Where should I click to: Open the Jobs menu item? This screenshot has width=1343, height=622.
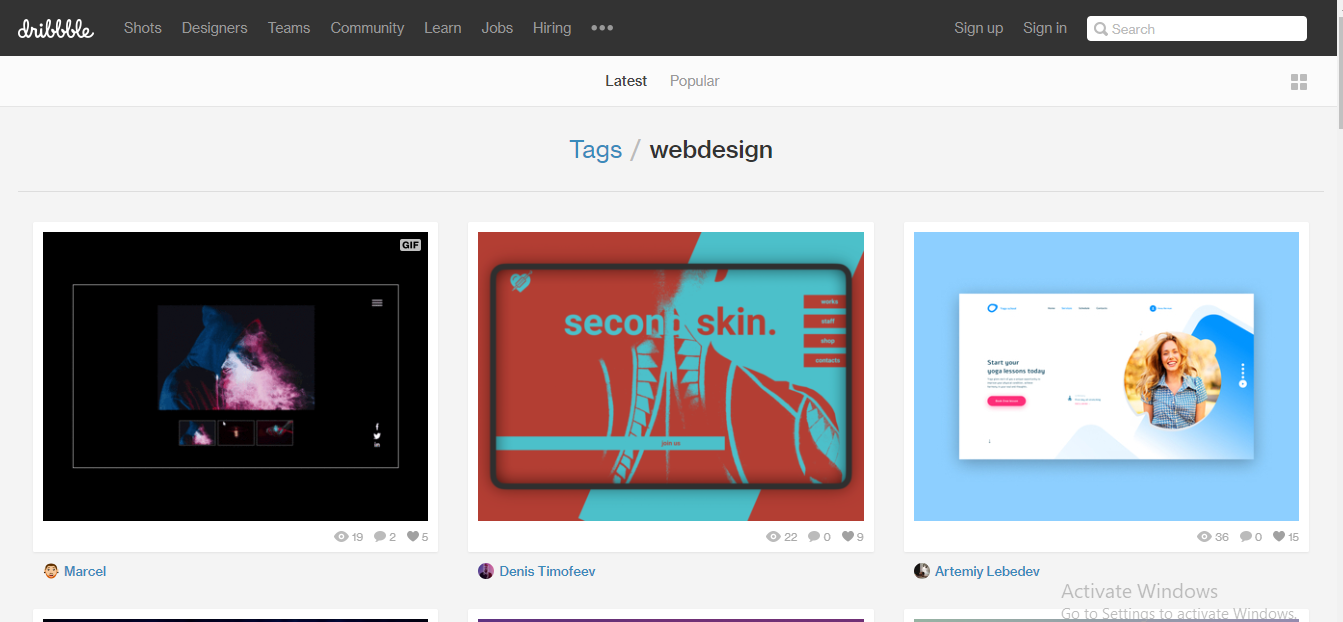pos(497,28)
